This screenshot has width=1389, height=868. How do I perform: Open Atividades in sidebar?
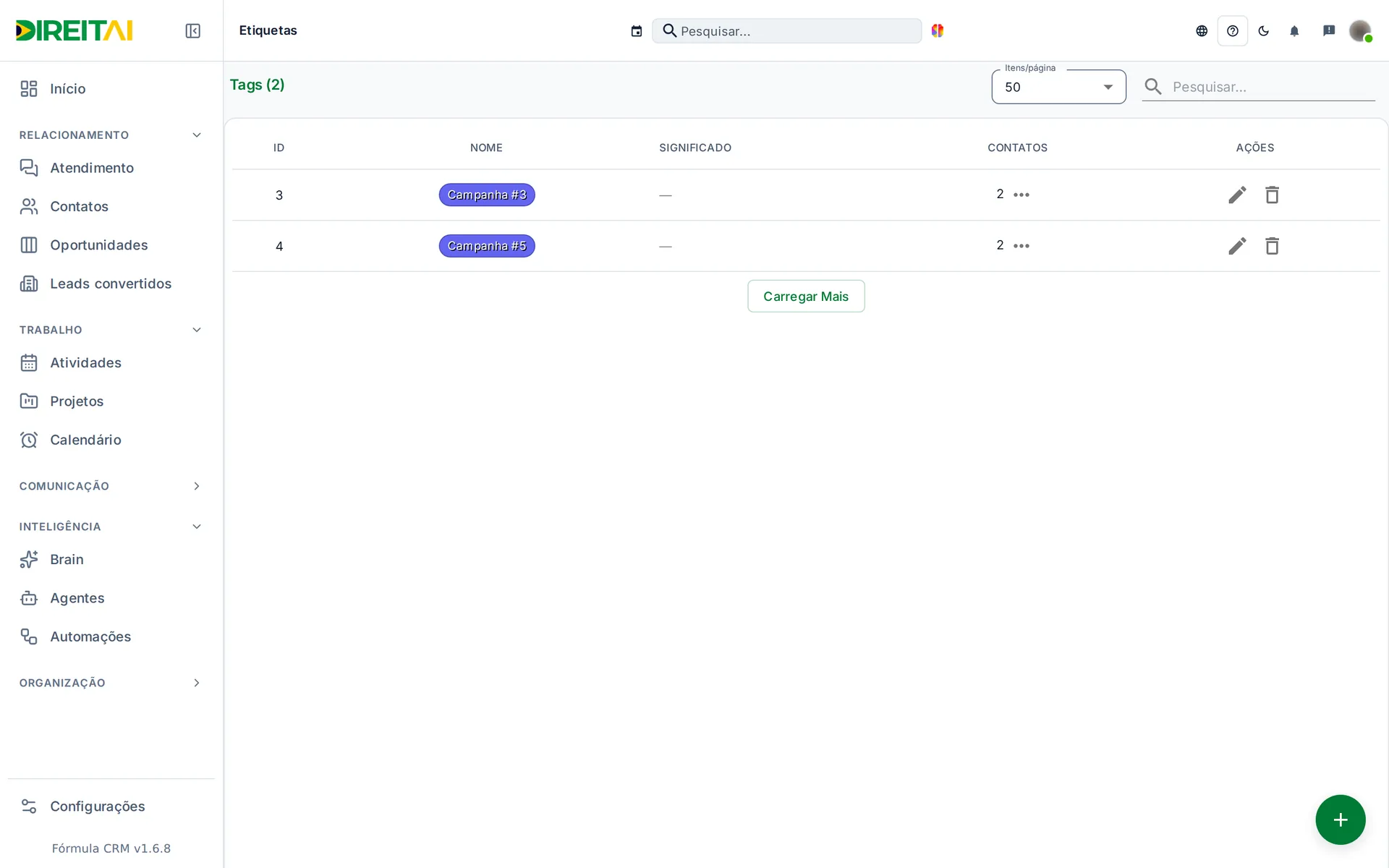tap(111, 362)
